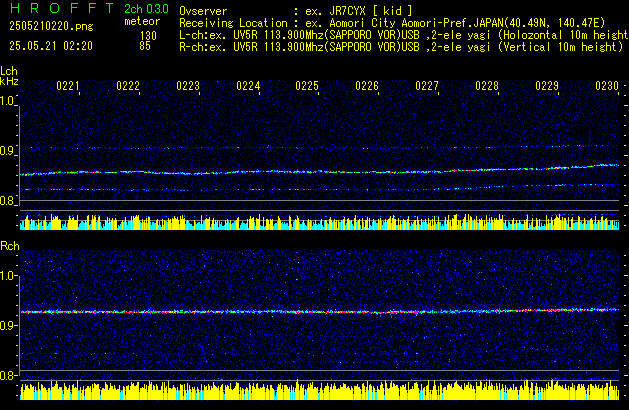The image size is (629, 410).
Task: Click the 2ch 0.3.0 version label
Action: pyautogui.click(x=146, y=9)
